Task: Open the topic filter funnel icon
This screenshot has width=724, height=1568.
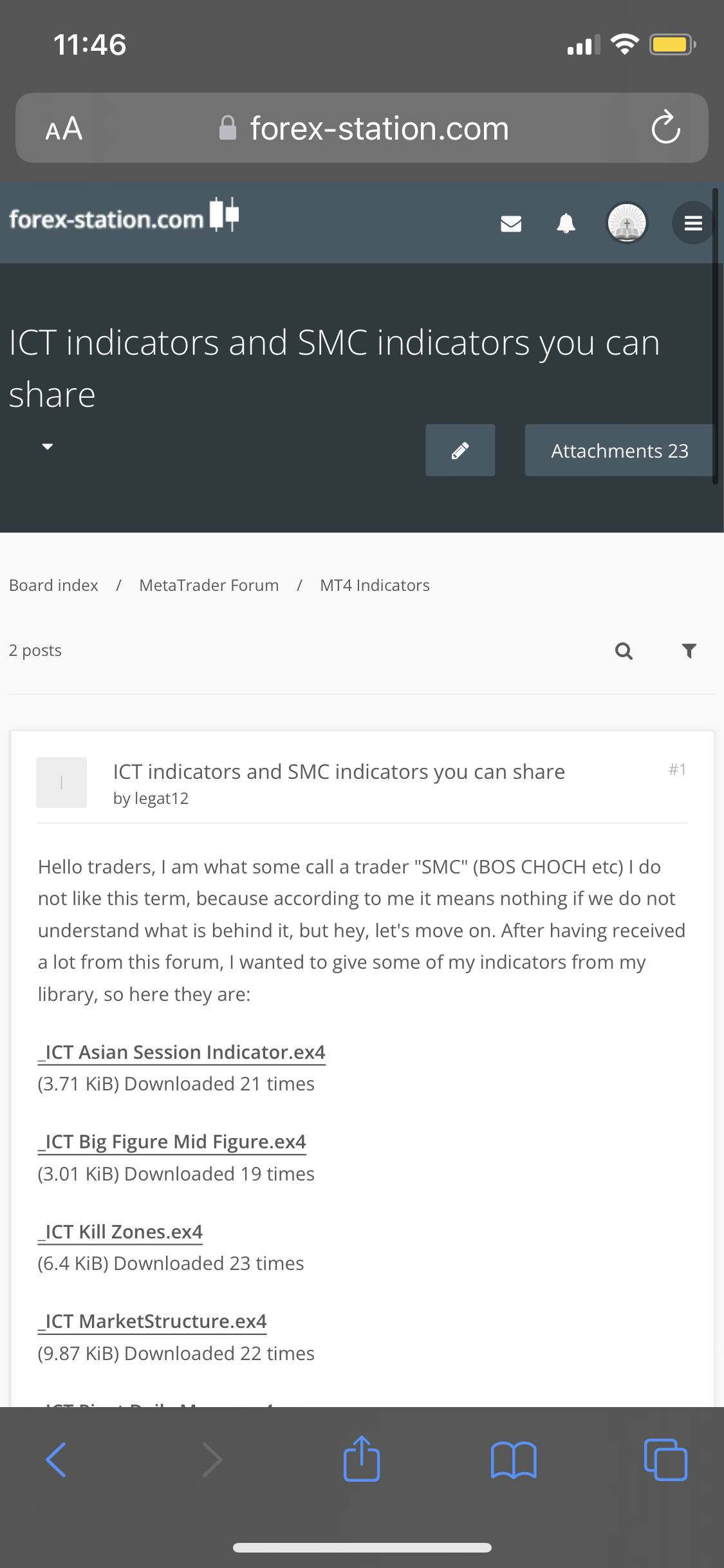Action: point(689,651)
